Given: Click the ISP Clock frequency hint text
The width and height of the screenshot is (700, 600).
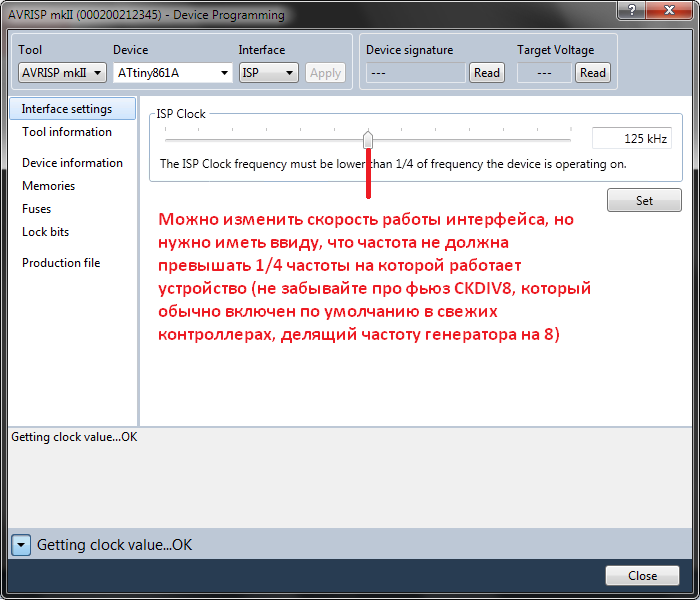Looking at the screenshot, I should click(x=393, y=164).
